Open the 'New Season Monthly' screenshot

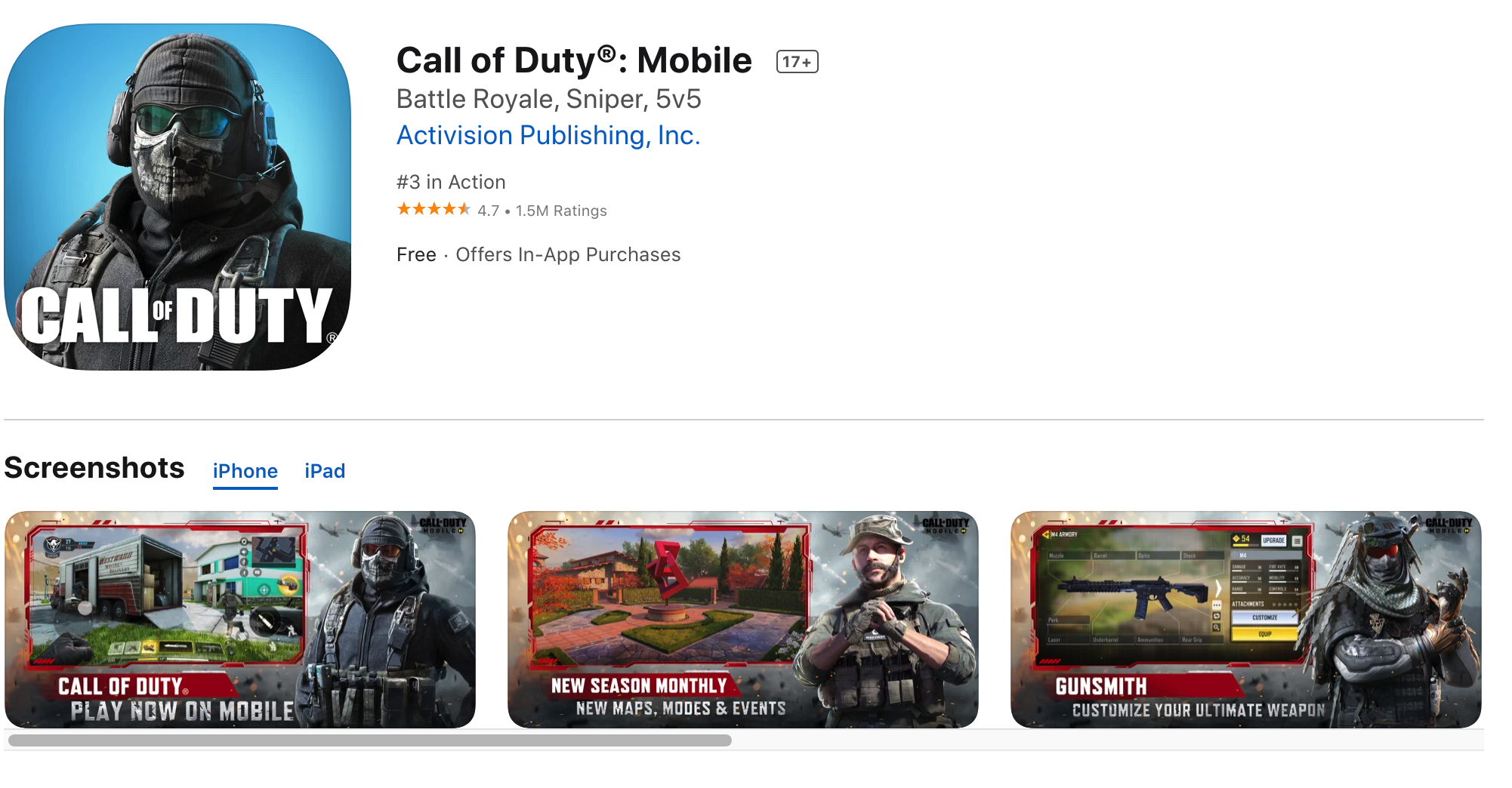(x=743, y=620)
